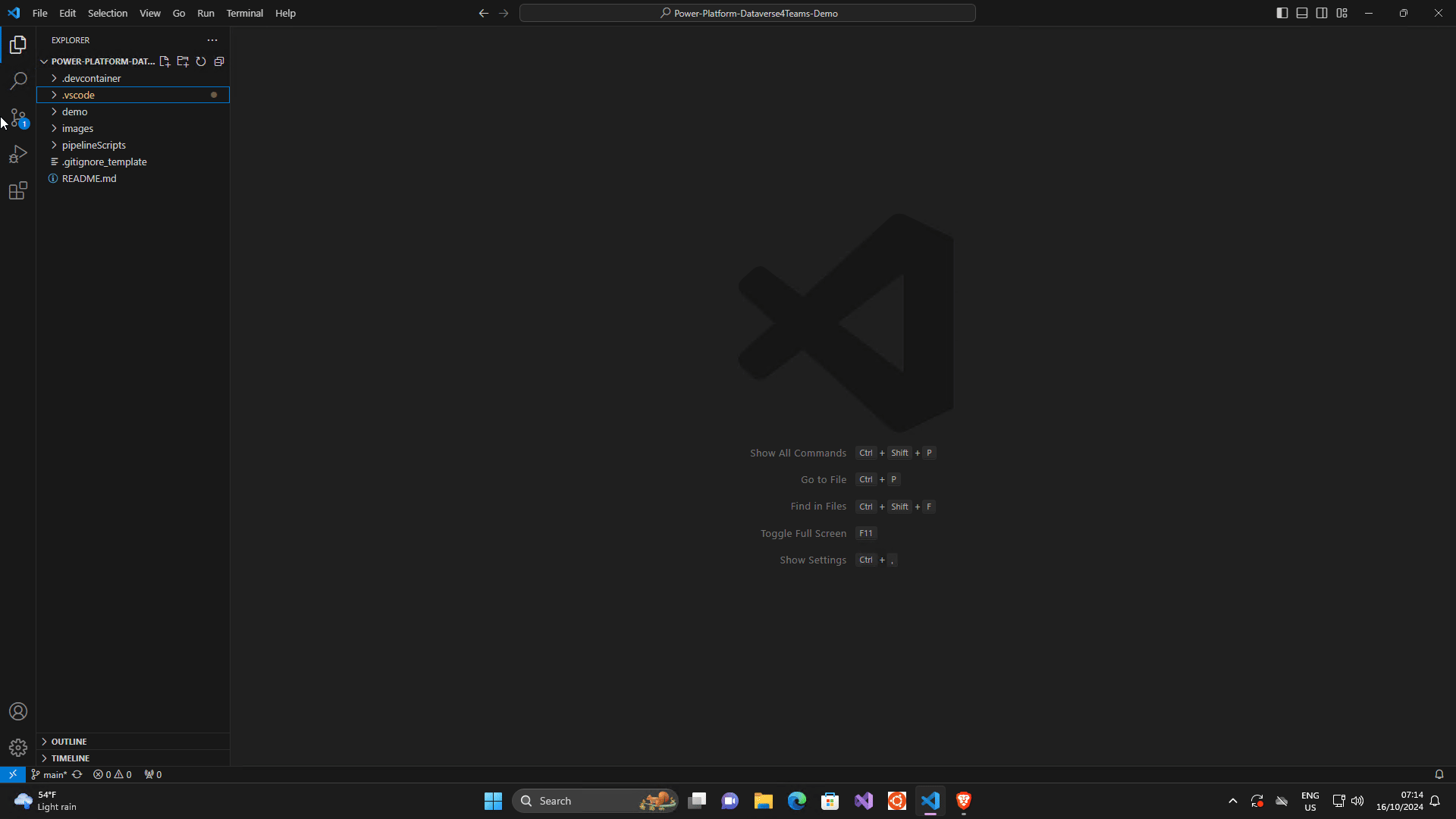This screenshot has height=819, width=1456.
Task: Open the Extensions view
Action: click(18, 190)
